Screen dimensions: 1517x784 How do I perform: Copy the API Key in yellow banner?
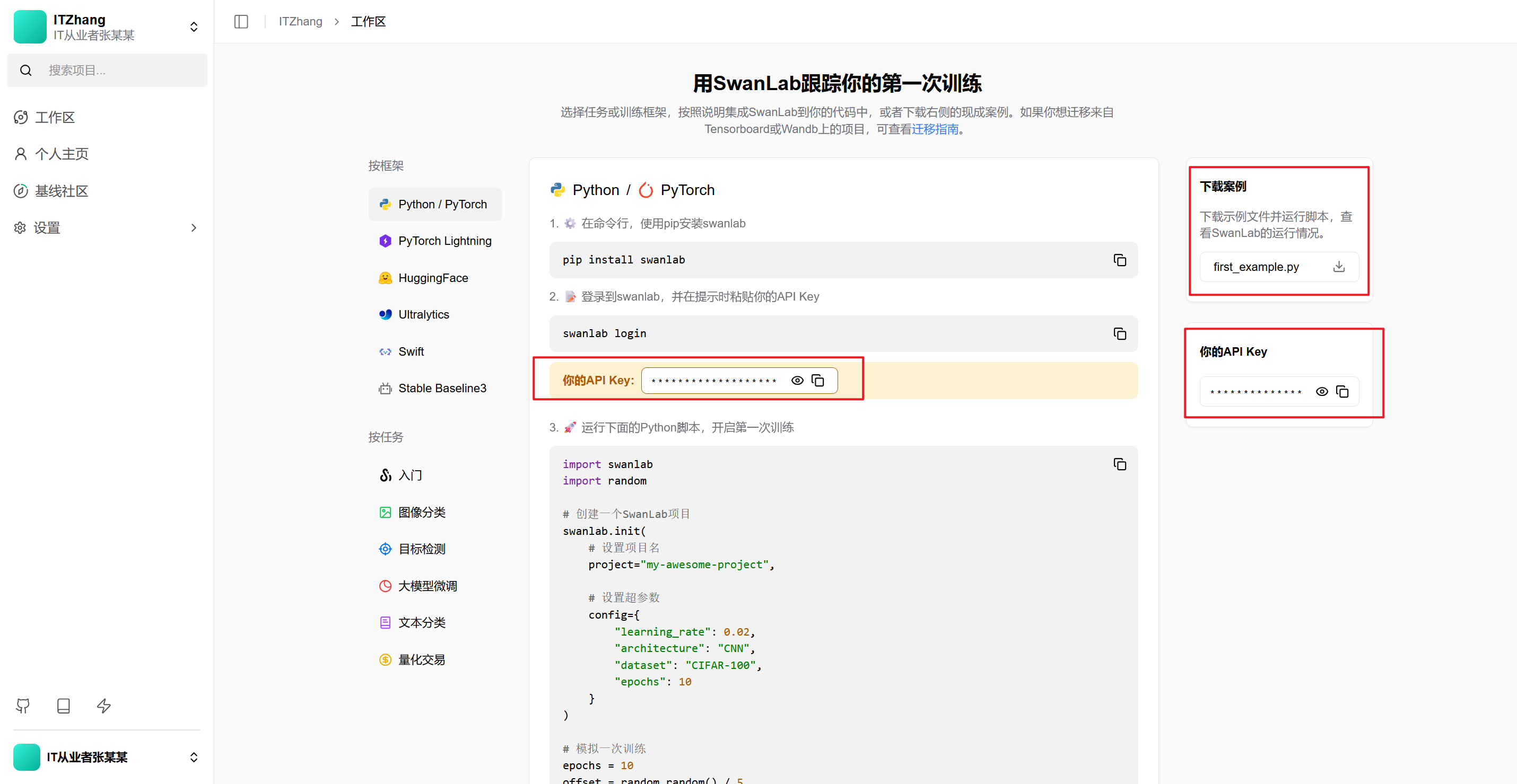(x=817, y=380)
